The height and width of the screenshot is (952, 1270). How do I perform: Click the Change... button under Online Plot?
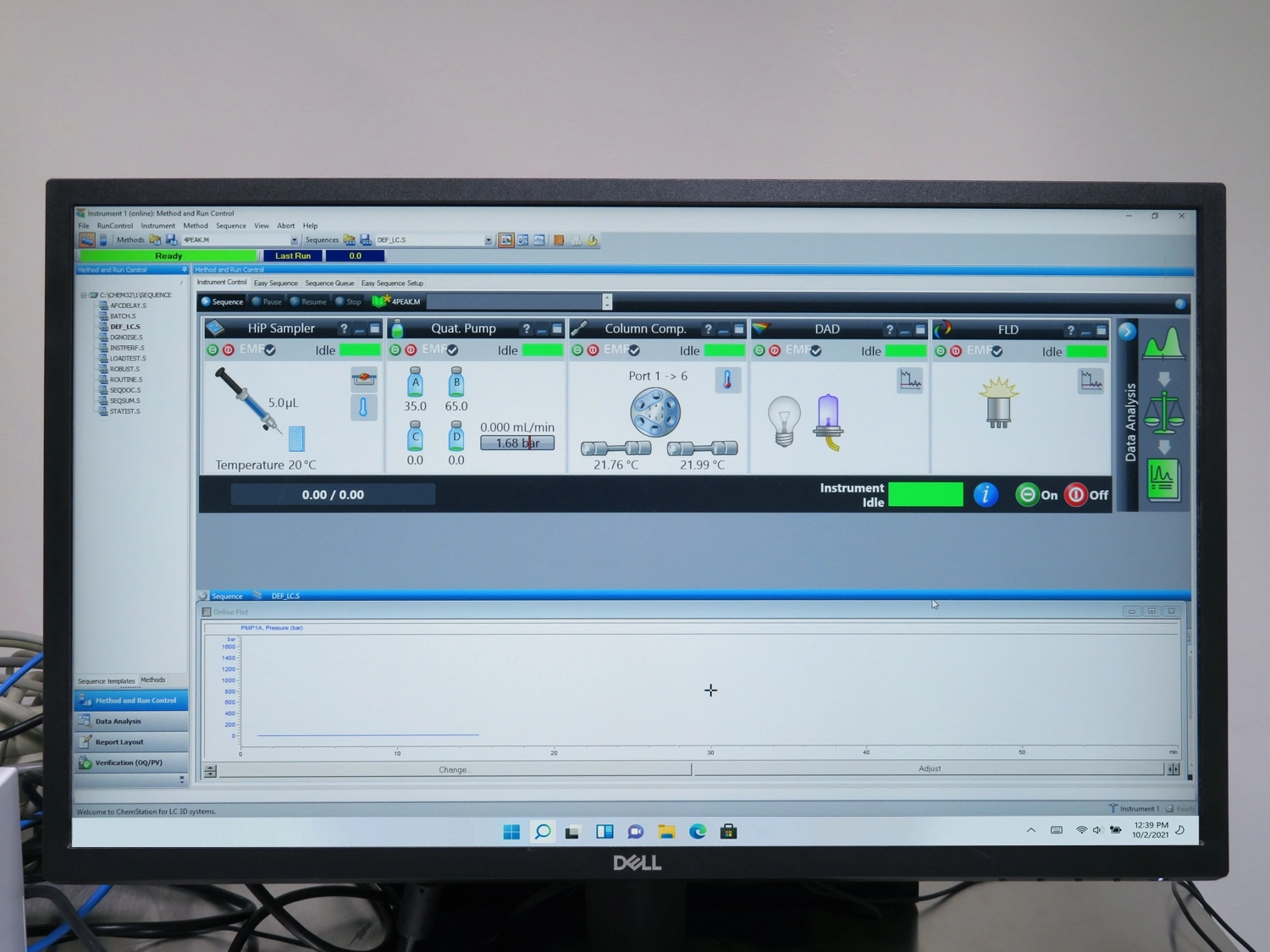pyautogui.click(x=454, y=769)
